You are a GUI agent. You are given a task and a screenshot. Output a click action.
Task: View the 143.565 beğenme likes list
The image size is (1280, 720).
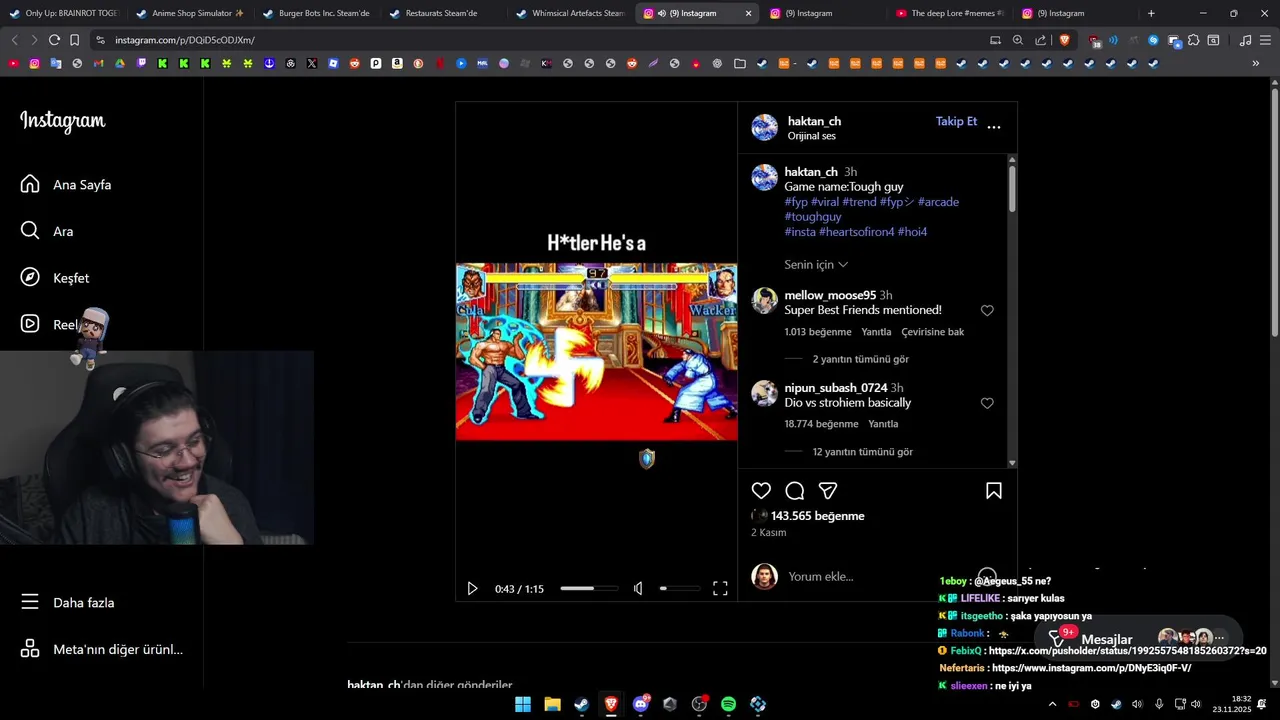click(x=817, y=516)
